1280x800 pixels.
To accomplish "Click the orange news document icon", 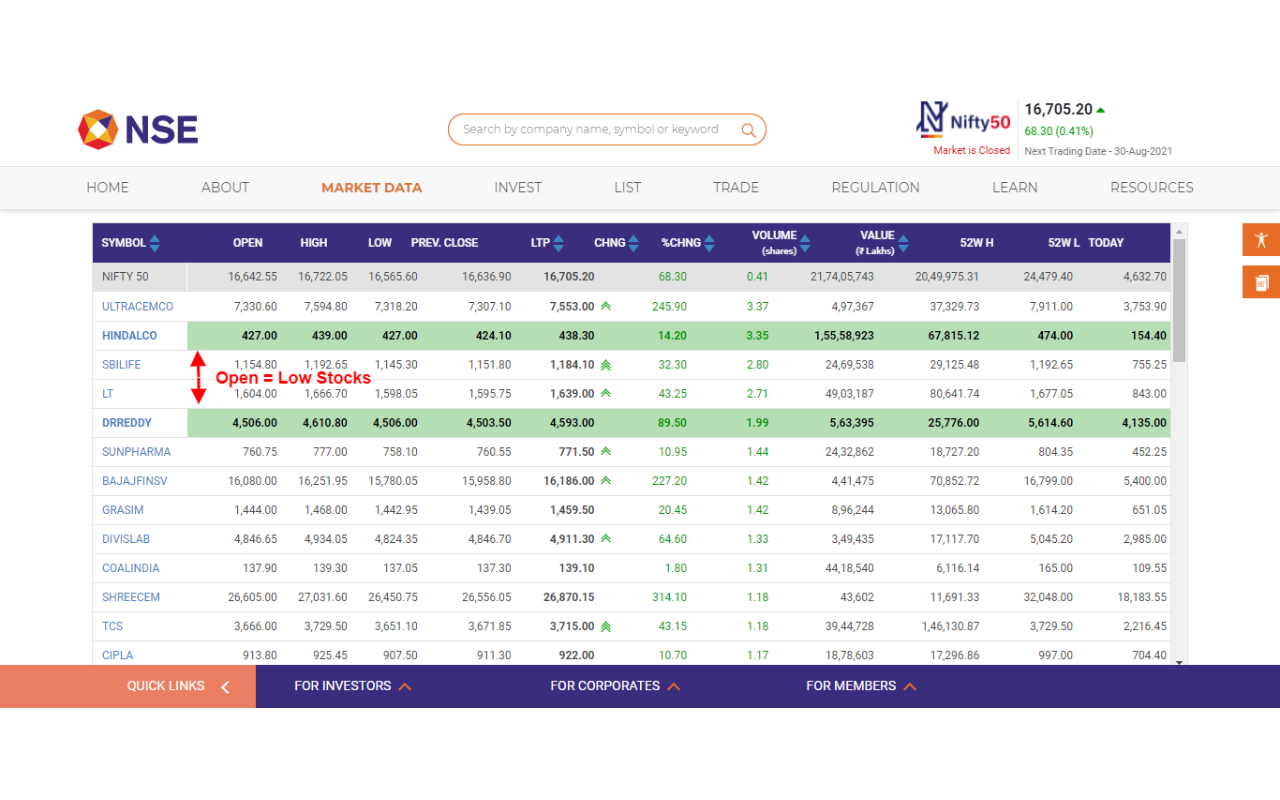I will [x=1261, y=282].
